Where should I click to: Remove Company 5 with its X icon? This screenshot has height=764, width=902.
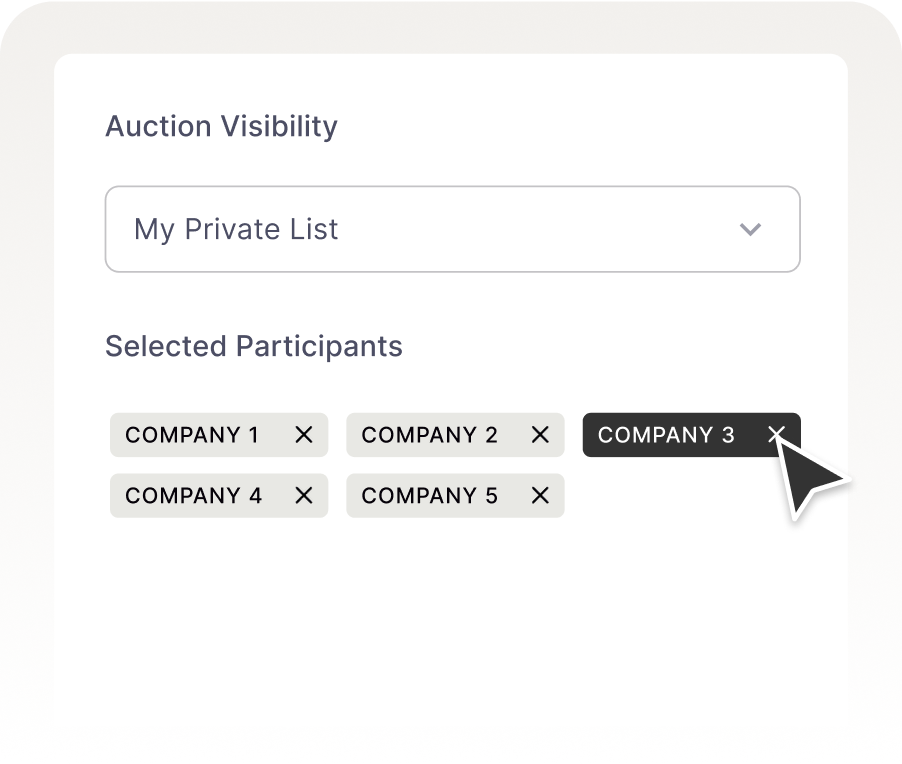pyautogui.click(x=540, y=496)
